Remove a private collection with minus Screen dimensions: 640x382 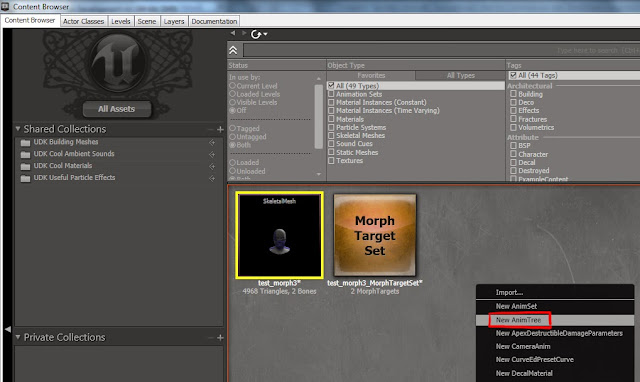(x=210, y=338)
